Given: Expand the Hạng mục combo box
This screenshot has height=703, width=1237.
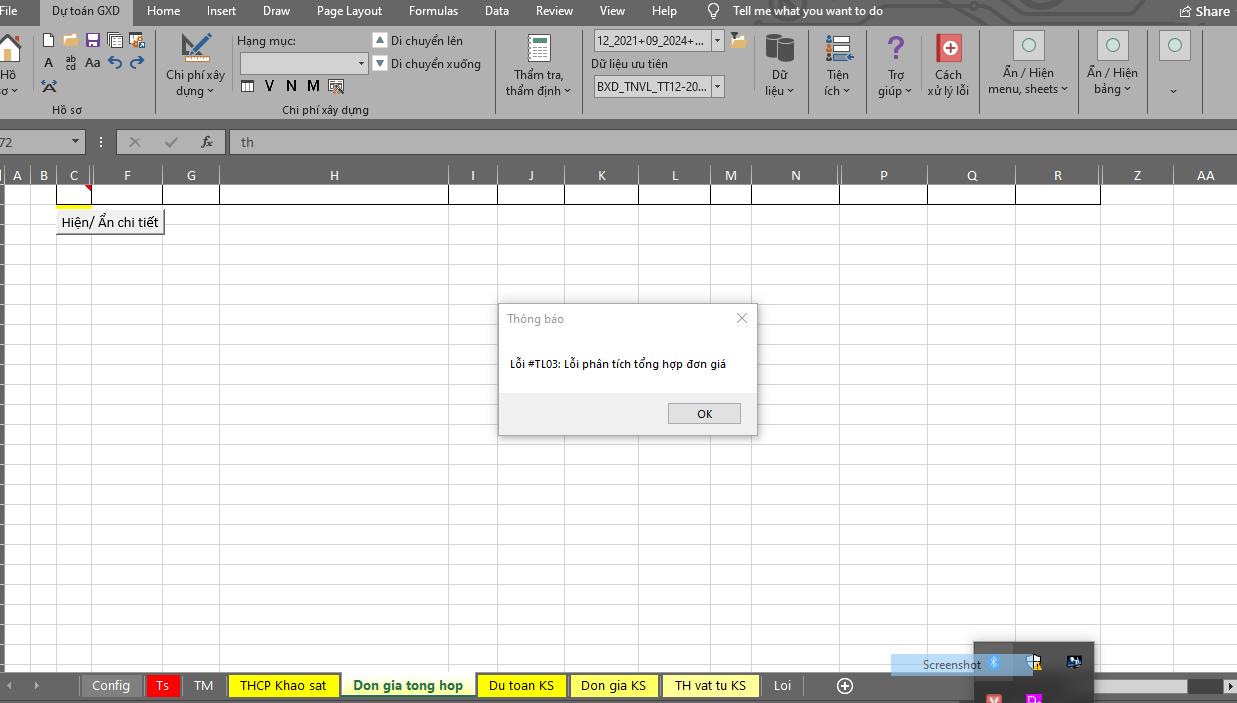Looking at the screenshot, I should coord(361,64).
